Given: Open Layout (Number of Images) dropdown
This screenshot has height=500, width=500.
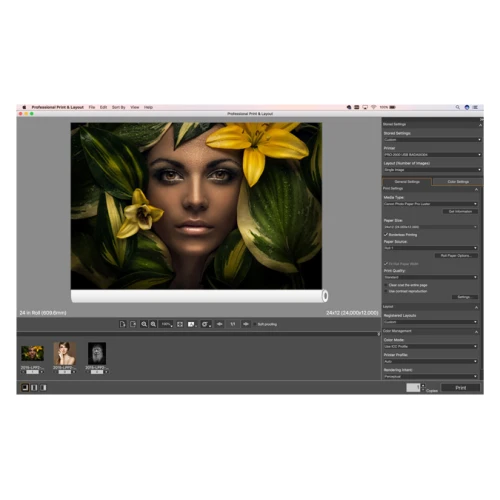Looking at the screenshot, I should (x=432, y=170).
